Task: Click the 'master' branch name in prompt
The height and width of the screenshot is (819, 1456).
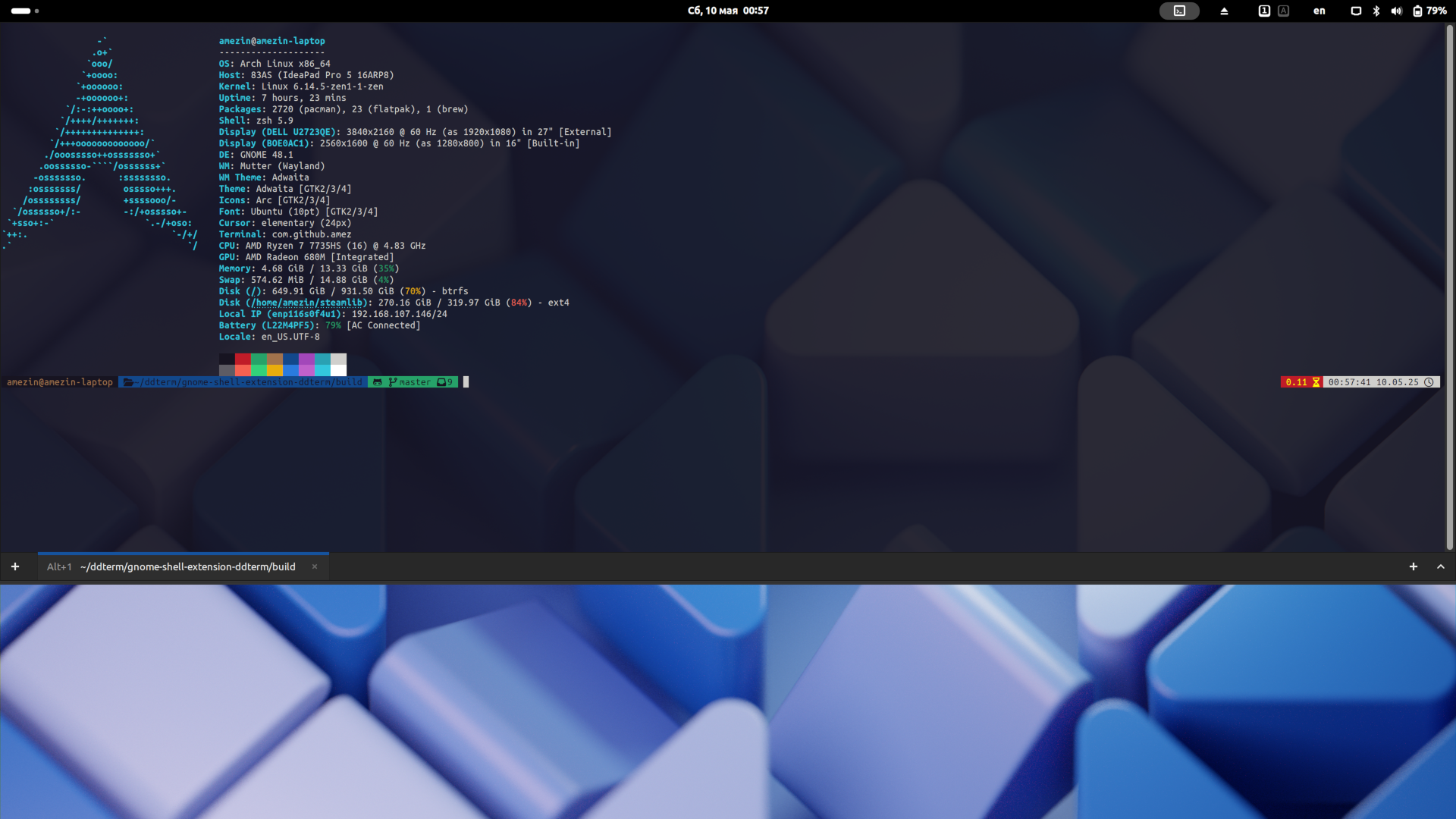Action: coord(415,382)
